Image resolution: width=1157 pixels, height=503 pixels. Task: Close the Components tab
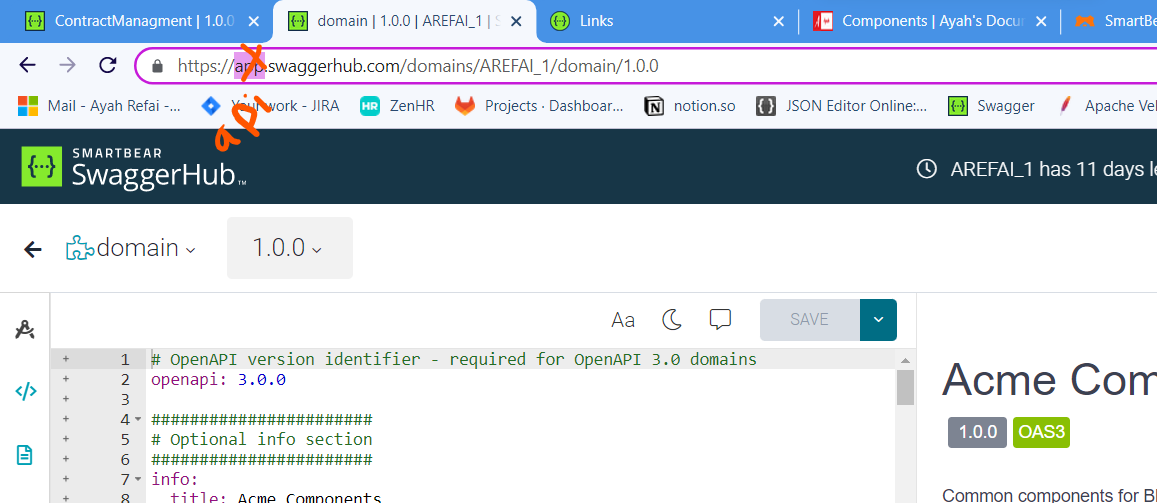(1040, 21)
